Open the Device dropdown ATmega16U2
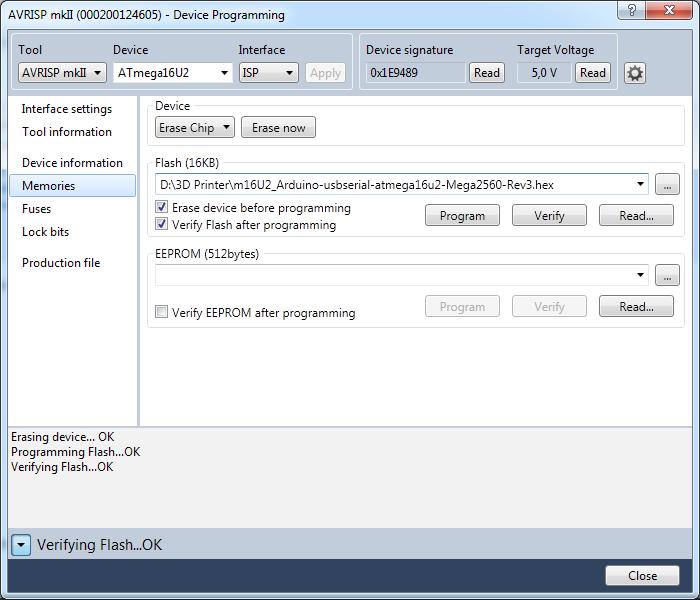Image resolution: width=700 pixels, height=600 pixels. tap(173, 73)
